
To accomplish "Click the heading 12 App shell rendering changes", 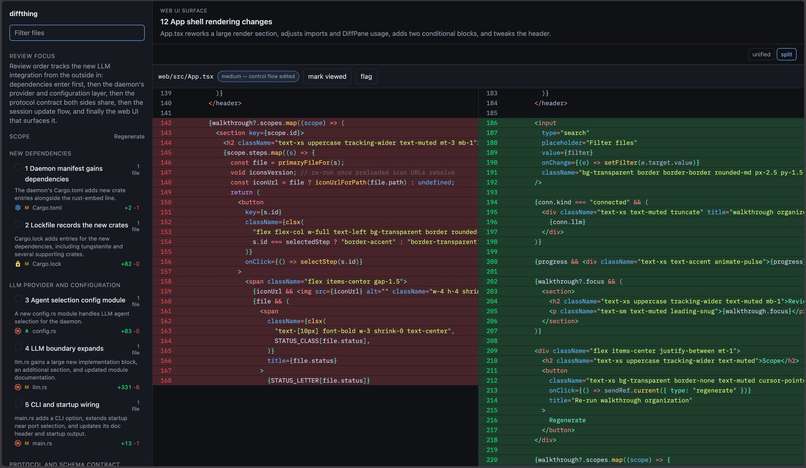I will [216, 22].
